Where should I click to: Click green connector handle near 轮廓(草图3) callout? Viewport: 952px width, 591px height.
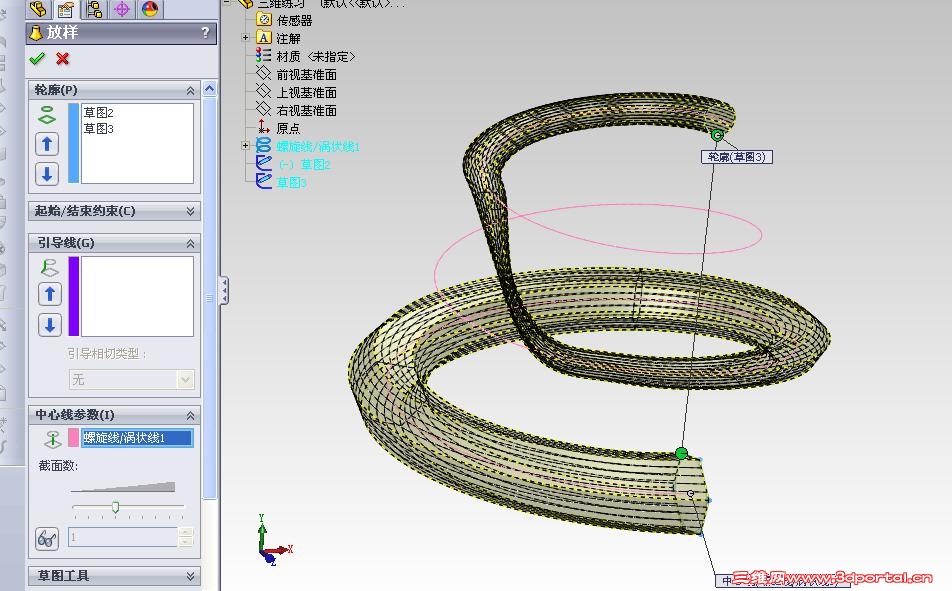point(717,135)
